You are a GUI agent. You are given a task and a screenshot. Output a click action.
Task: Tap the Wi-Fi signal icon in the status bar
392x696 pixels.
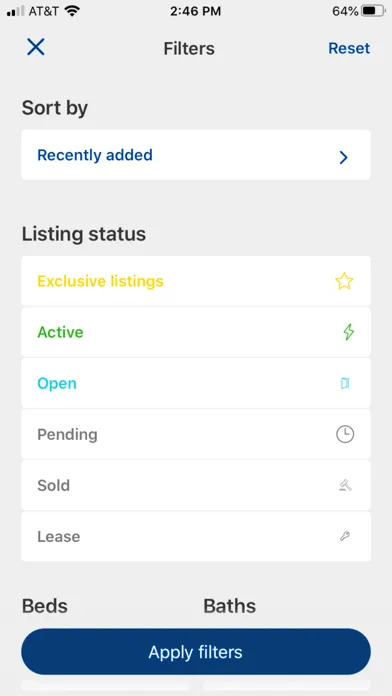point(71,11)
